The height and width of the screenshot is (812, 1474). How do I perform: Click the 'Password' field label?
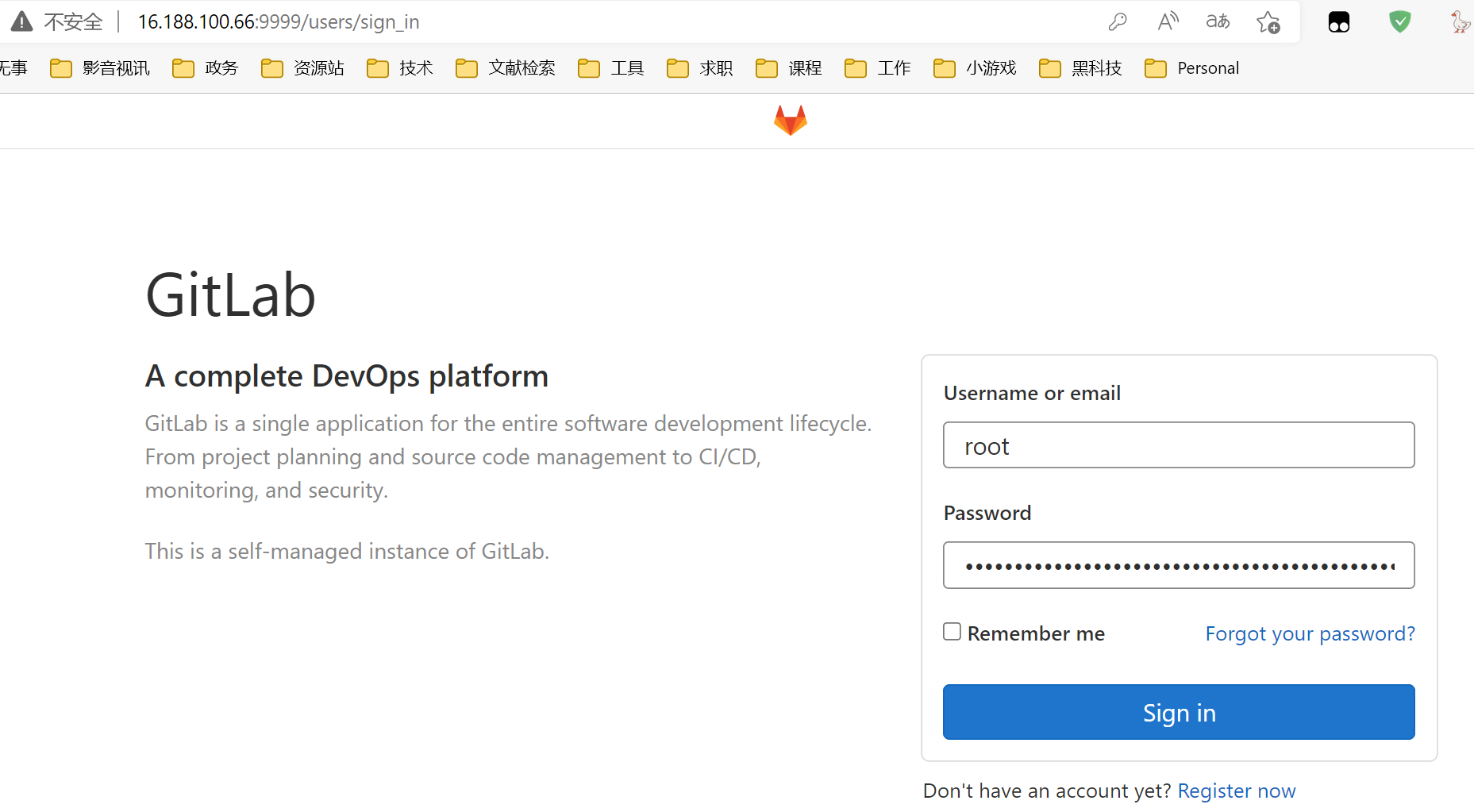[x=987, y=513]
